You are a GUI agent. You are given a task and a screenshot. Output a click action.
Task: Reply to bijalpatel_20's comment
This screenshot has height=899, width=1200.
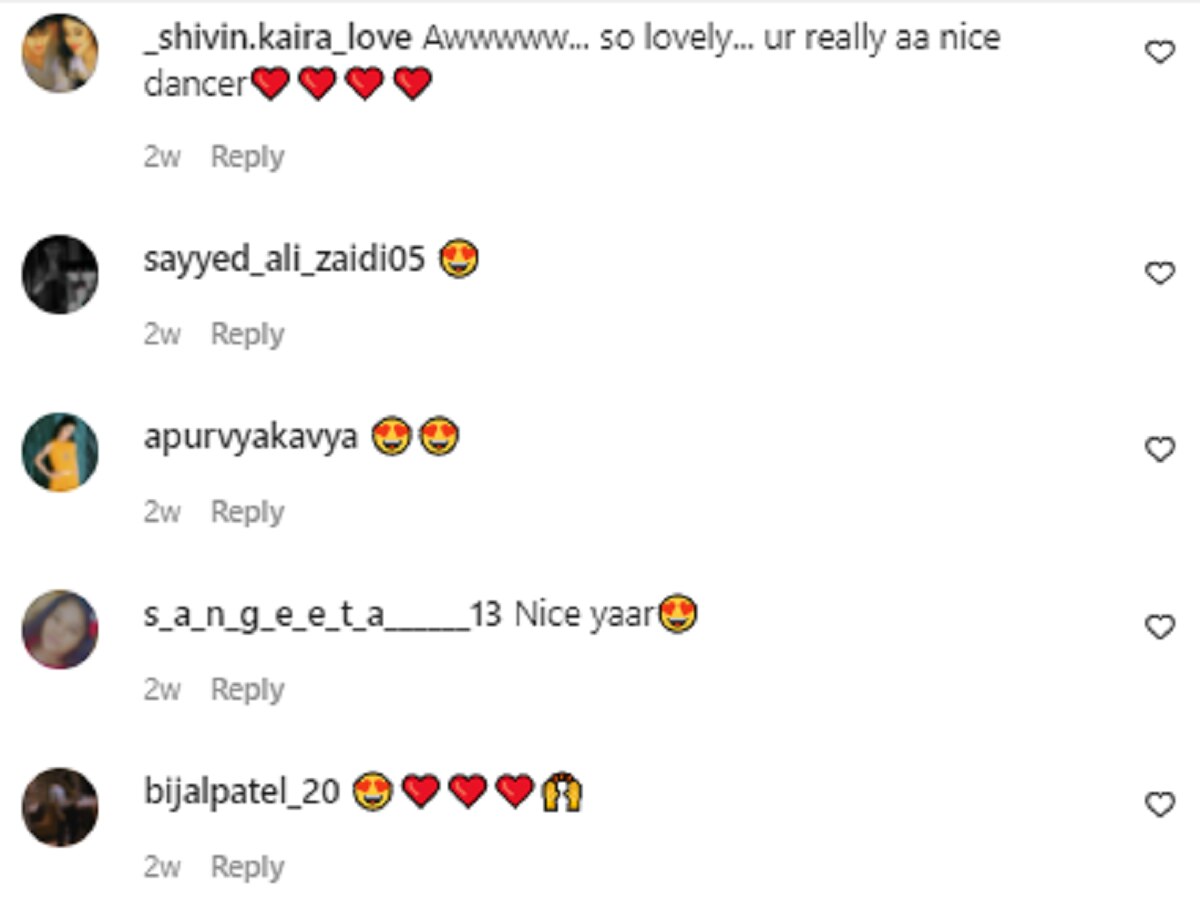(247, 867)
